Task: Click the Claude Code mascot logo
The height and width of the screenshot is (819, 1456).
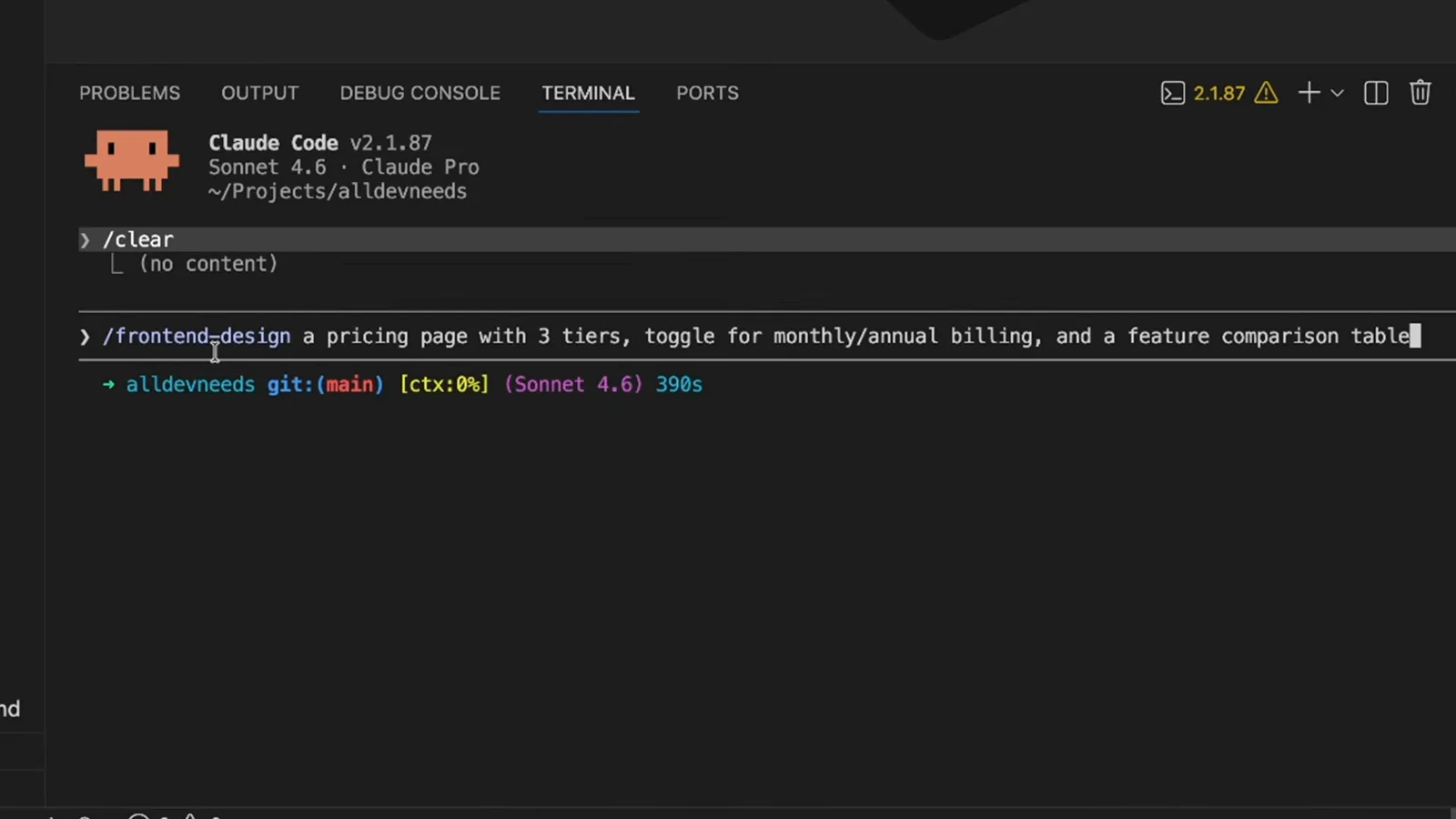Action: click(x=132, y=161)
